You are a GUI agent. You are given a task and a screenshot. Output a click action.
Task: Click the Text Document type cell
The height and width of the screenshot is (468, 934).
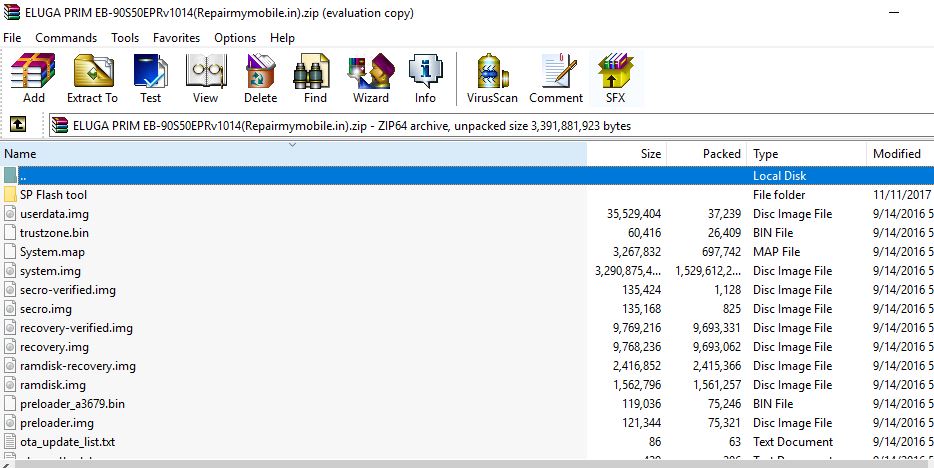click(793, 442)
